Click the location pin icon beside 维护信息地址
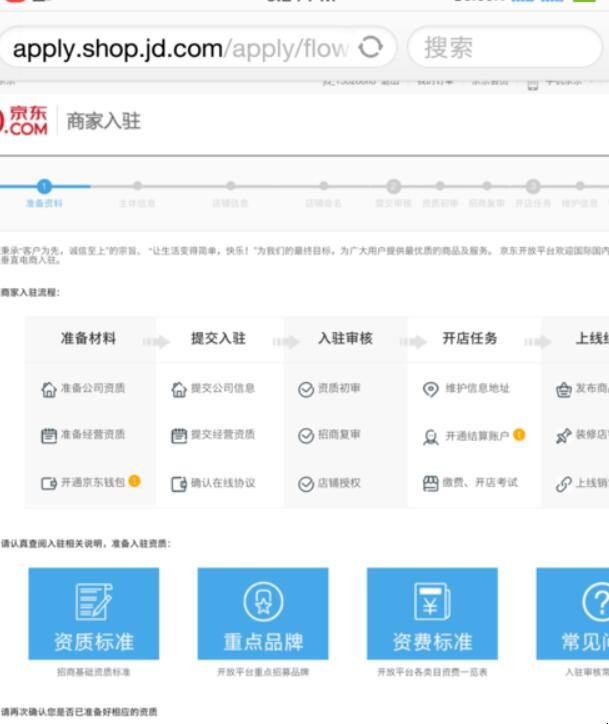609x724 pixels. [431, 389]
